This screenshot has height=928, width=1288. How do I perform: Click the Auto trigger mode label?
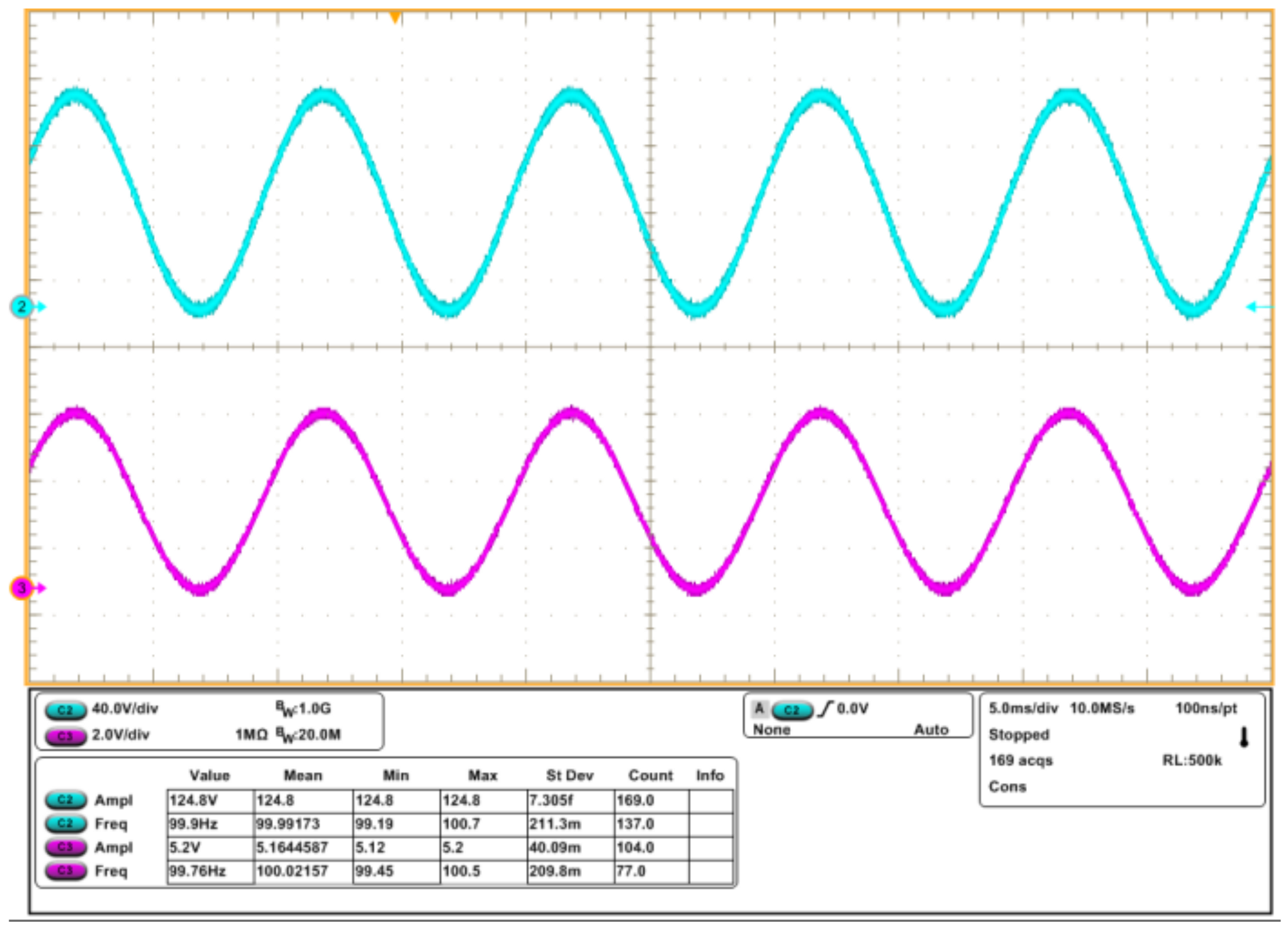click(x=931, y=730)
